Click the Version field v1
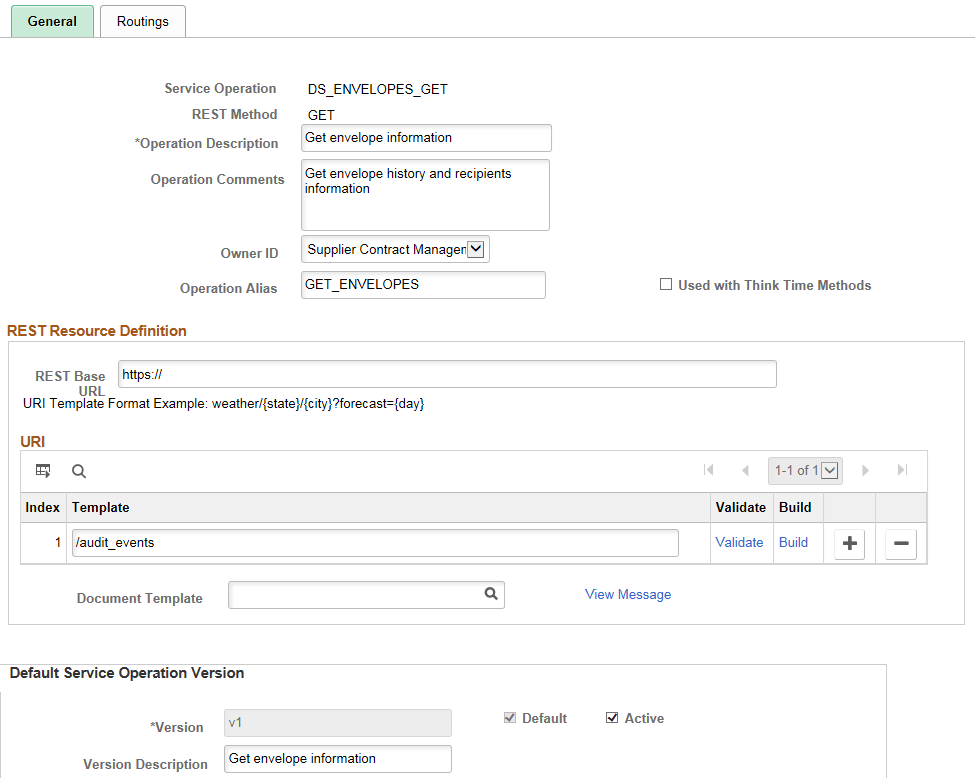Image resolution: width=975 pixels, height=778 pixels. point(338,723)
